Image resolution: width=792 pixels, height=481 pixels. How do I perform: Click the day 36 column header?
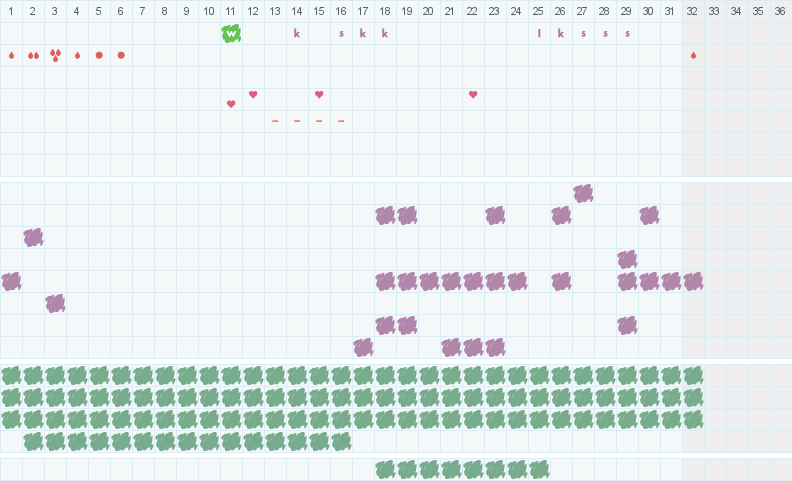(x=780, y=11)
